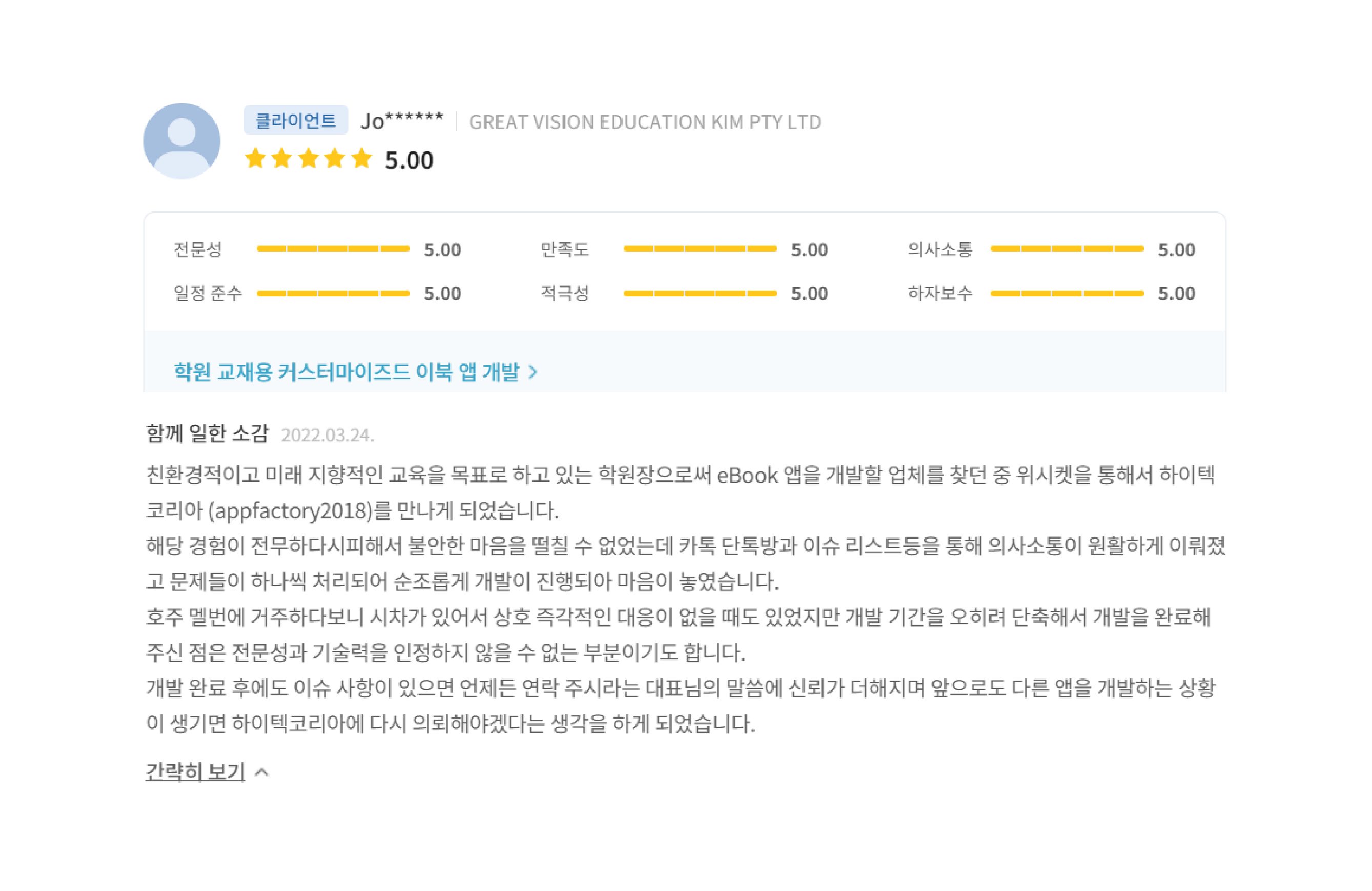The width and height of the screenshot is (1372, 891).
Task: Click the 함께 일한 소감 heading
Action: pos(208,433)
